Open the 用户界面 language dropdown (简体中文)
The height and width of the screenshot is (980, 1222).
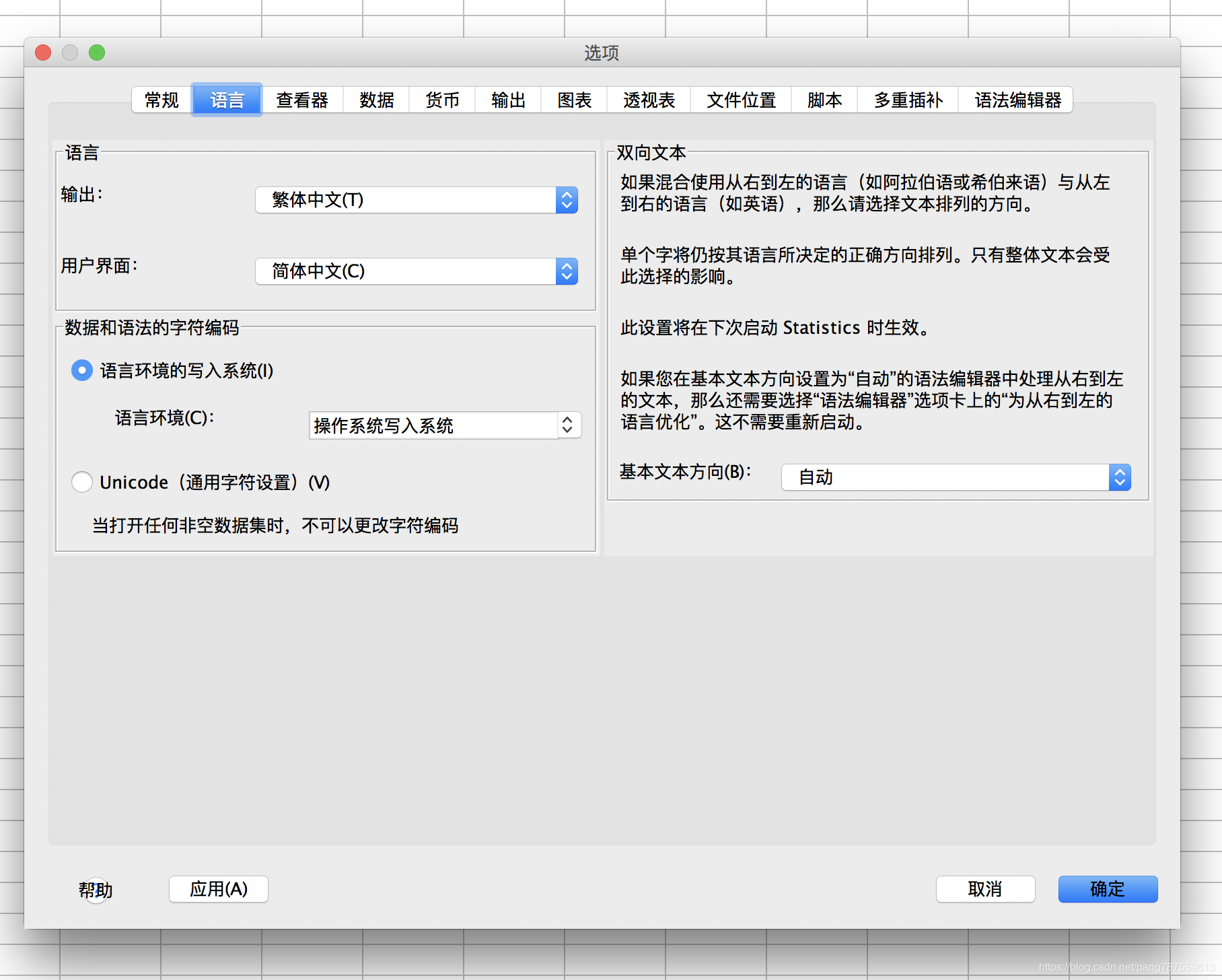click(x=417, y=271)
